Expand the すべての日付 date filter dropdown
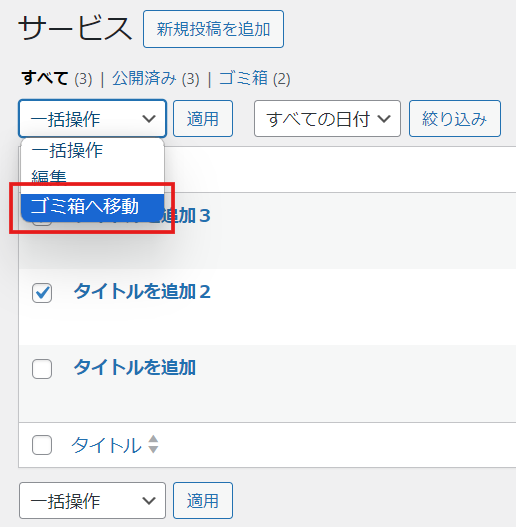This screenshot has width=516, height=527. pyautogui.click(x=327, y=119)
